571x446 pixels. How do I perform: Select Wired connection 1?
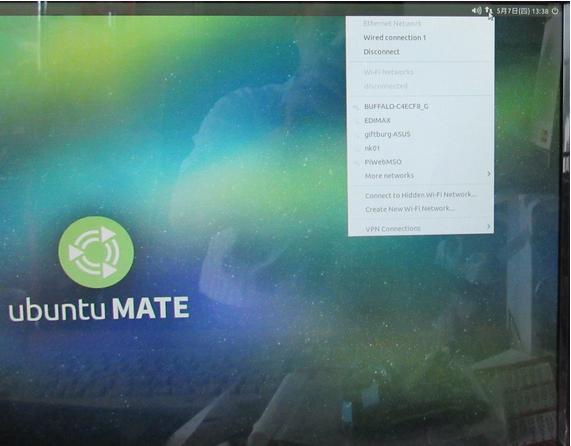click(421, 38)
